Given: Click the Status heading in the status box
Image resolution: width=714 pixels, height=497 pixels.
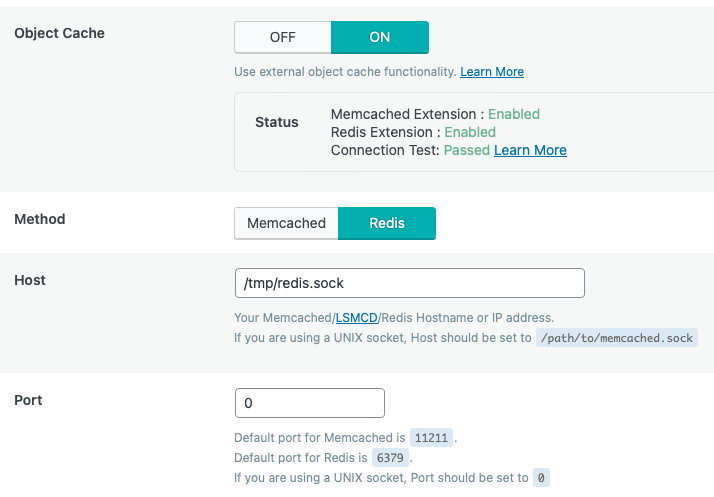Looking at the screenshot, I should point(277,122).
